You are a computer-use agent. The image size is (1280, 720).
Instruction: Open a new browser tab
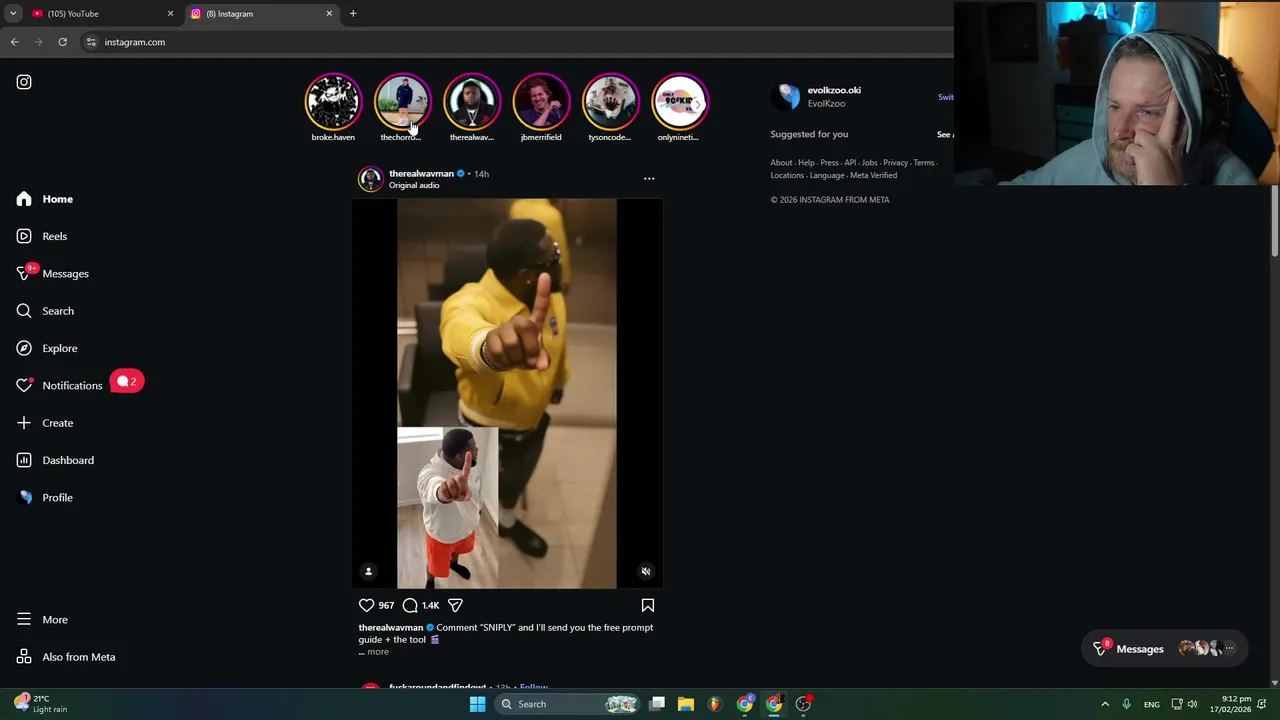[353, 14]
